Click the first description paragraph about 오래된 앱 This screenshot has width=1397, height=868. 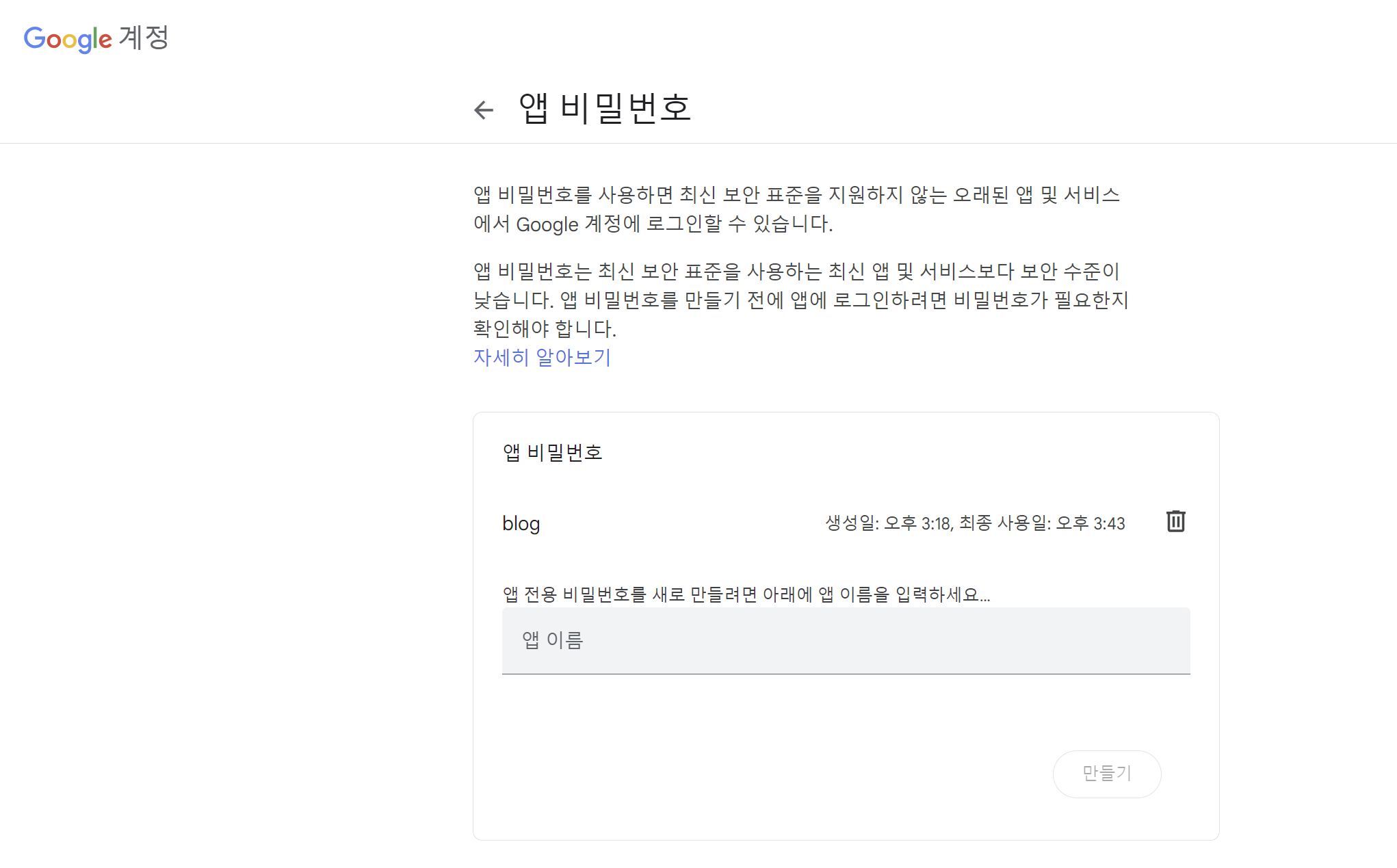click(x=796, y=196)
